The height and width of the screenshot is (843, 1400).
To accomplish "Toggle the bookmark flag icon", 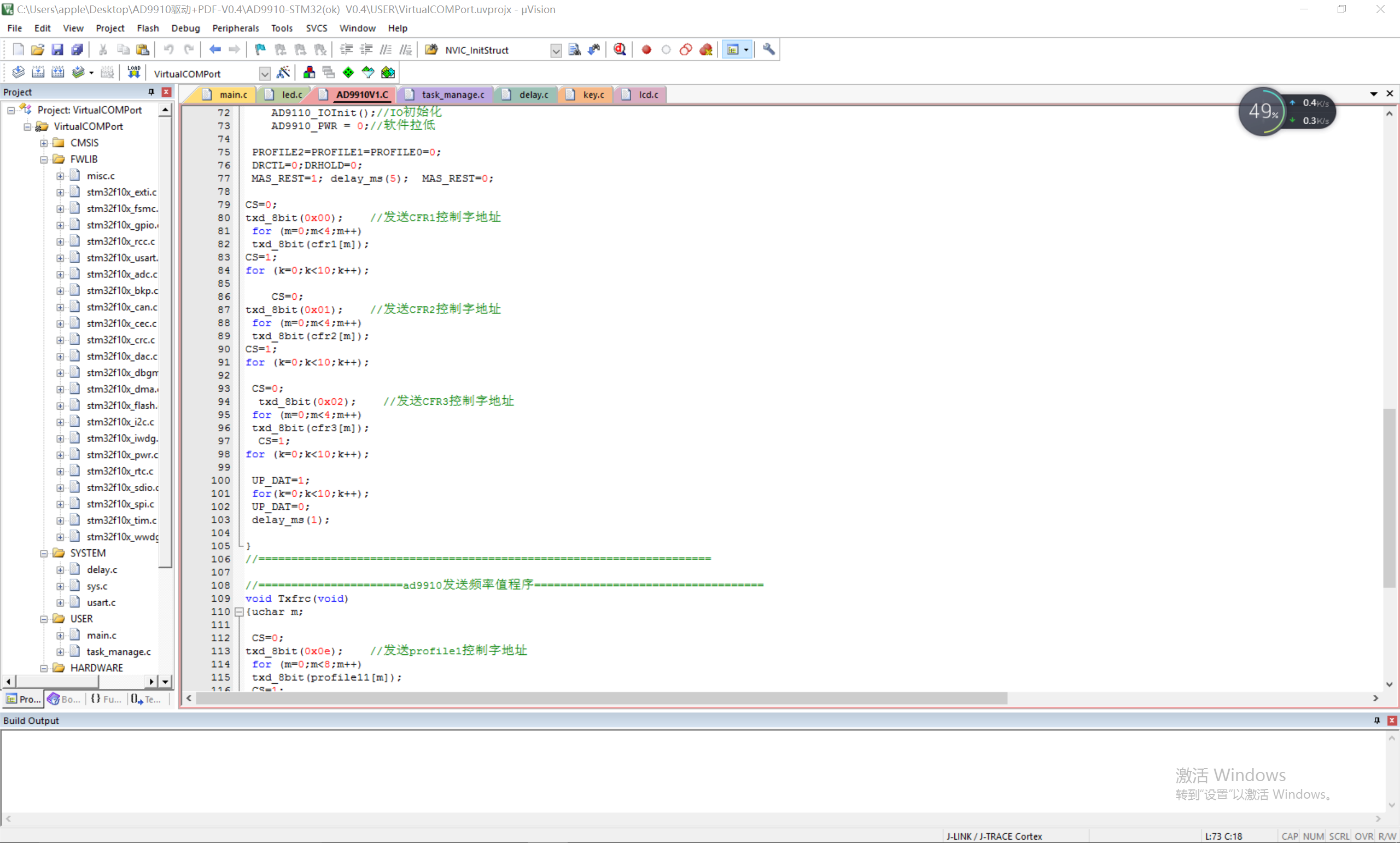I will pos(260,49).
